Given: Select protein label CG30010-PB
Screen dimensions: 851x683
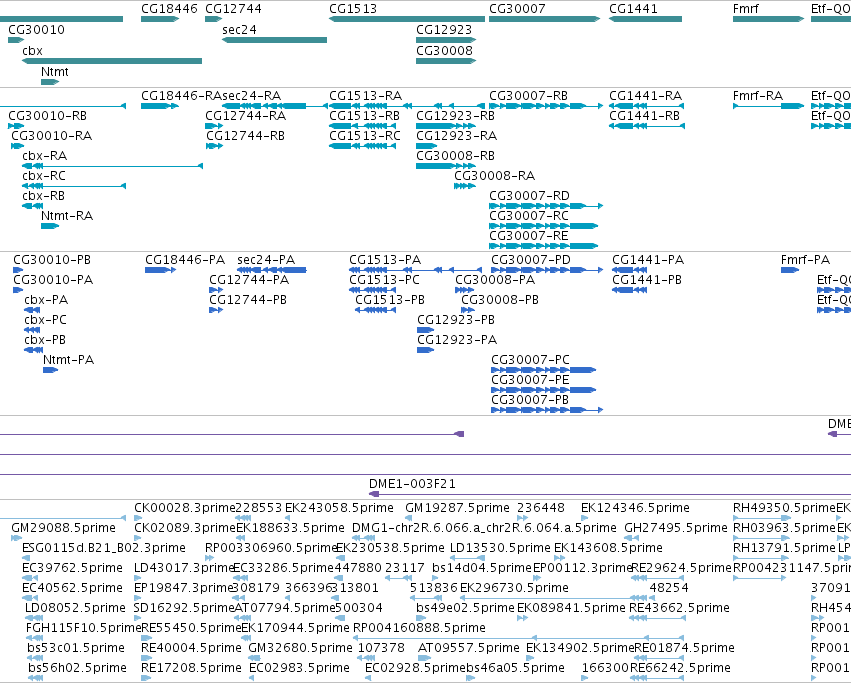Looking at the screenshot, I should point(52,260).
